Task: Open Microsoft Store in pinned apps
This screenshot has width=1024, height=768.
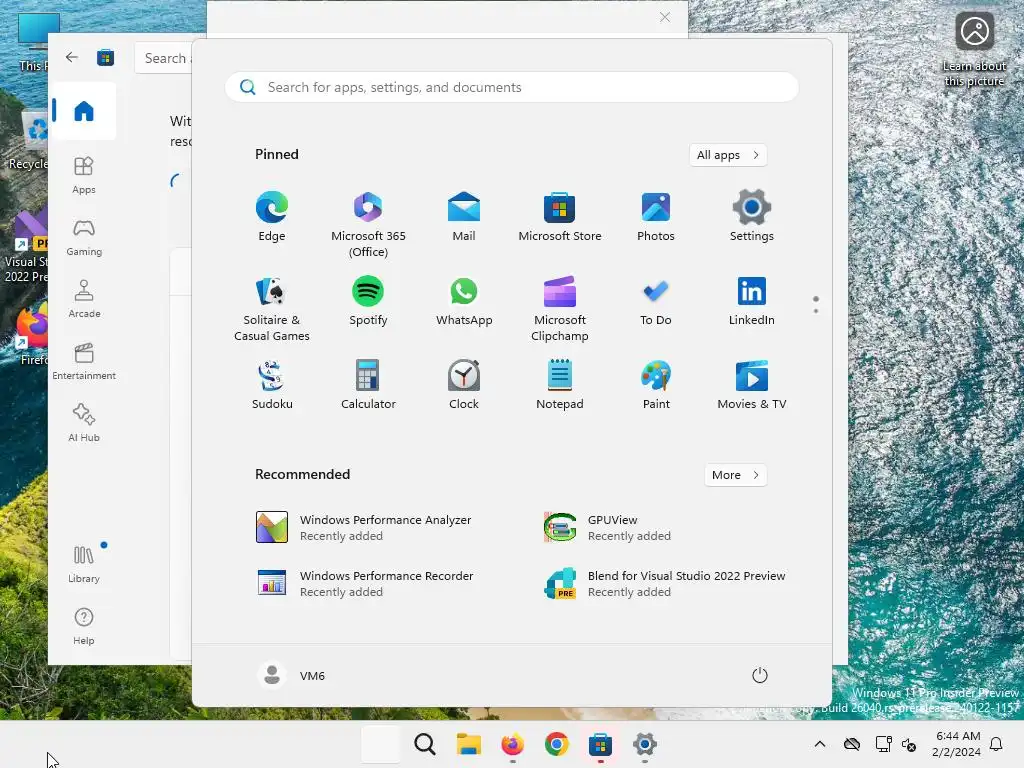Action: [x=560, y=217]
